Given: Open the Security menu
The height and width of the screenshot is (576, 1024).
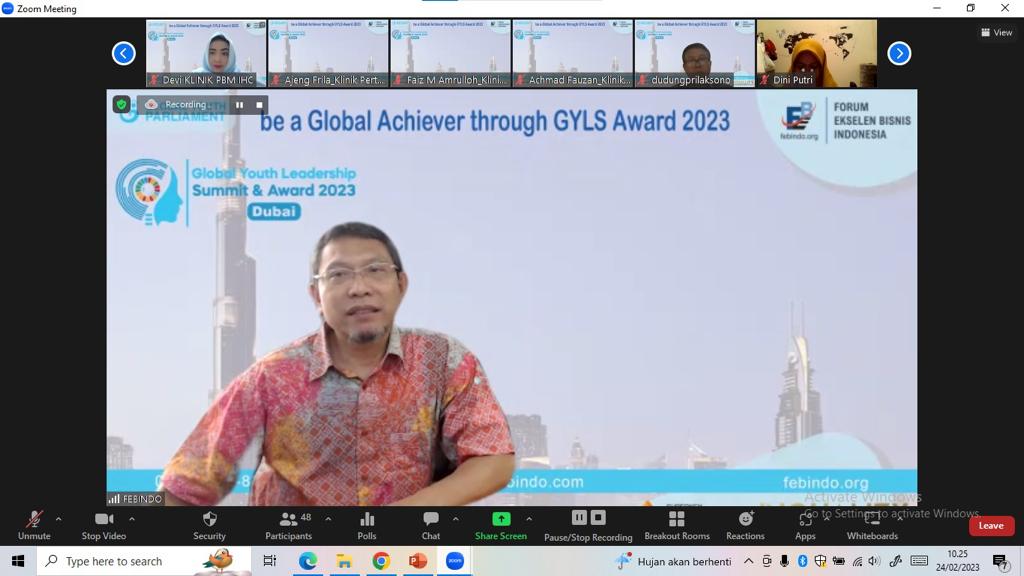Looking at the screenshot, I should [209, 526].
